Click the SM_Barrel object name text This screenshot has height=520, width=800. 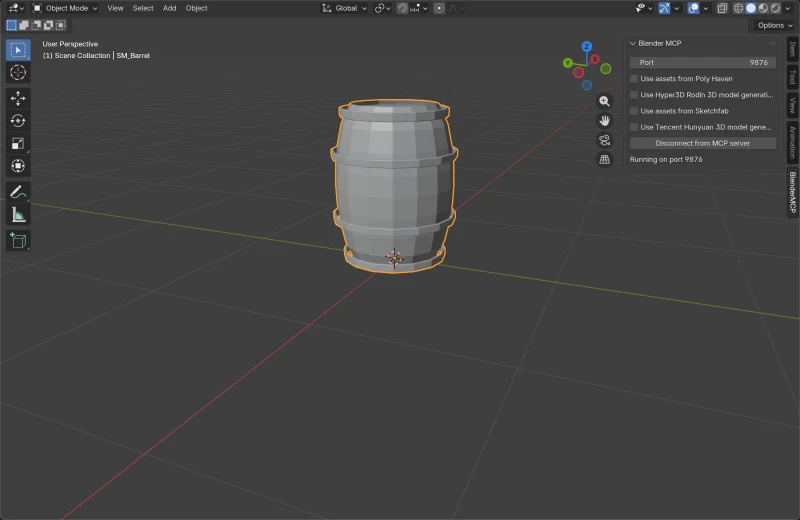(x=133, y=56)
